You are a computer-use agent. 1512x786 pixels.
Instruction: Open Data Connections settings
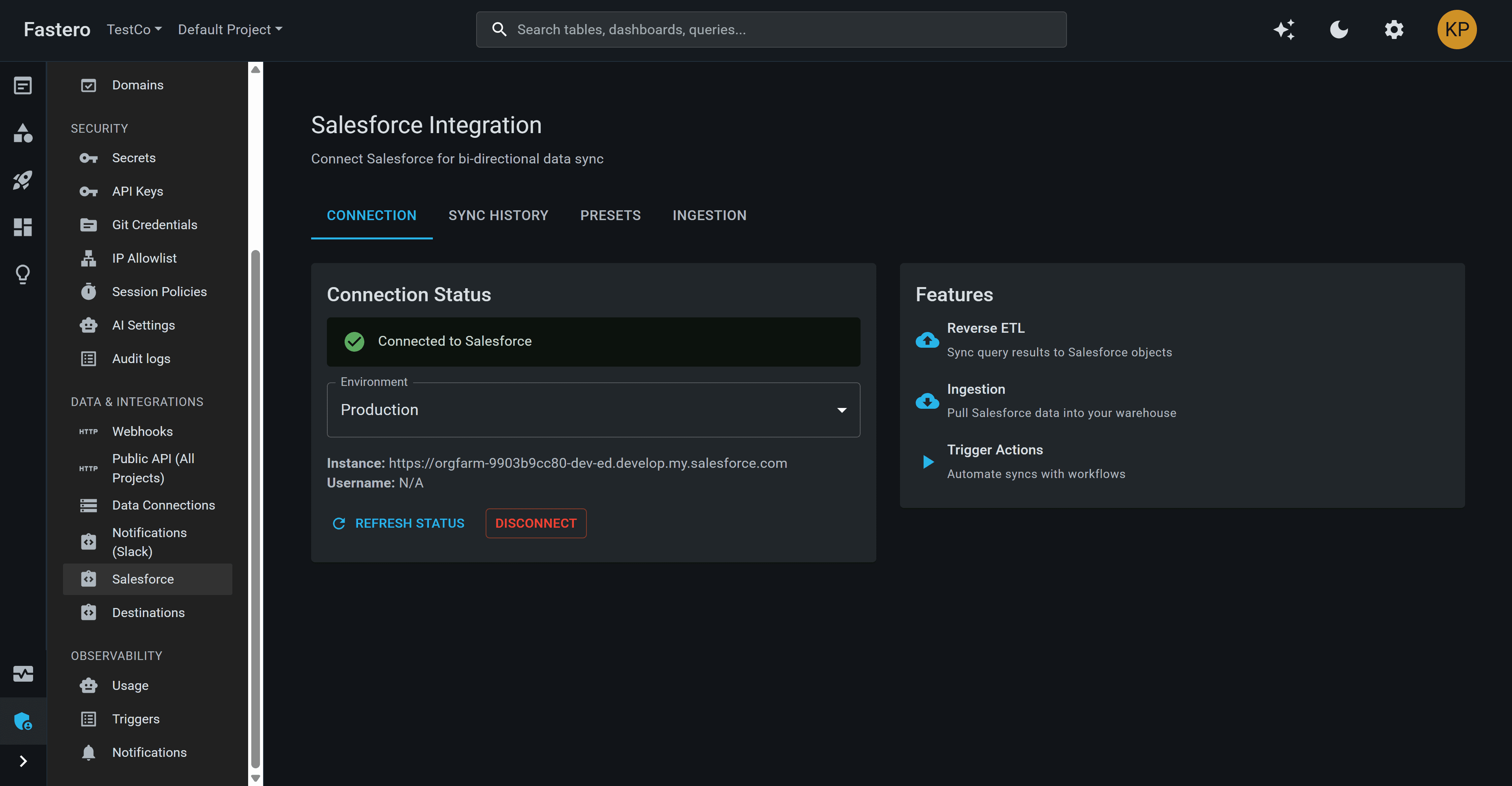point(163,505)
